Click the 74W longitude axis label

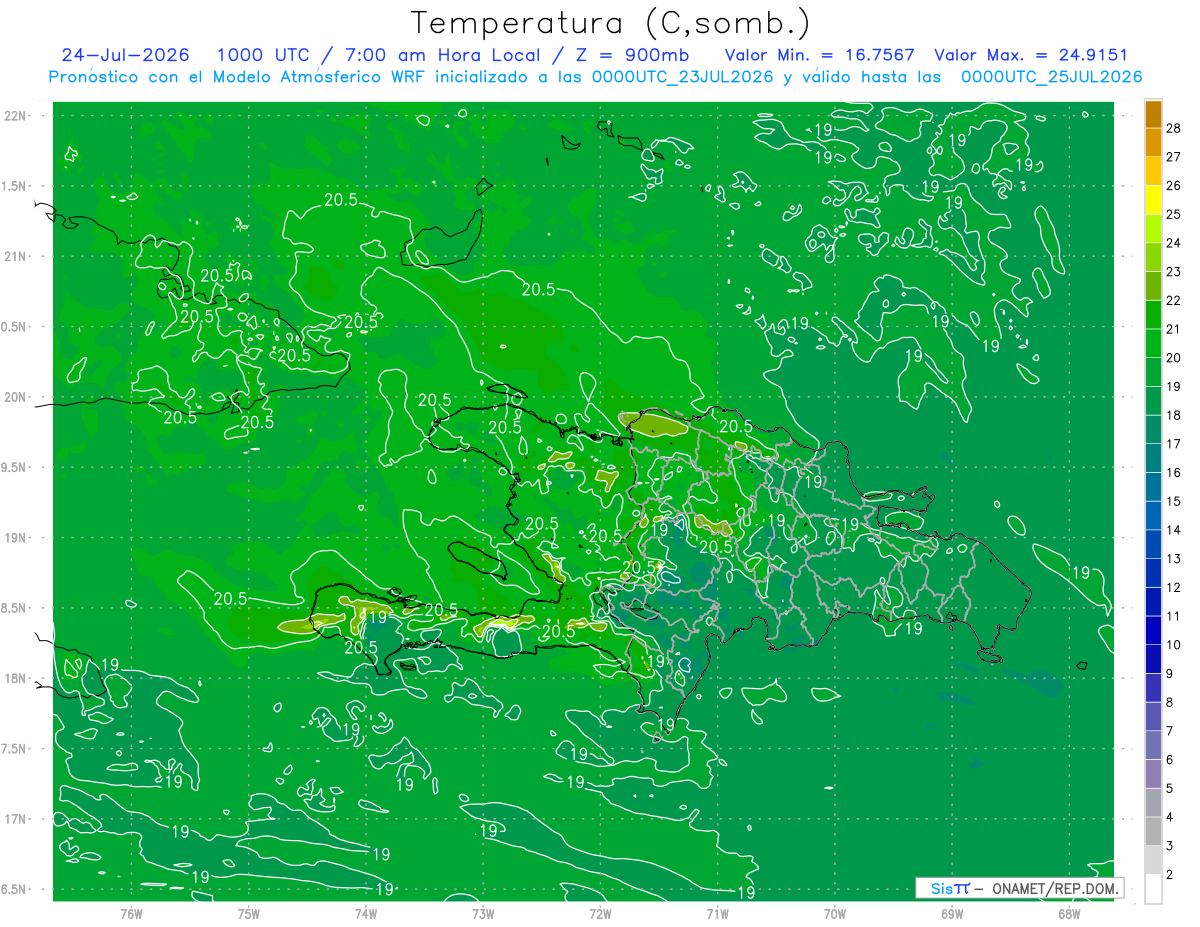coord(365,913)
